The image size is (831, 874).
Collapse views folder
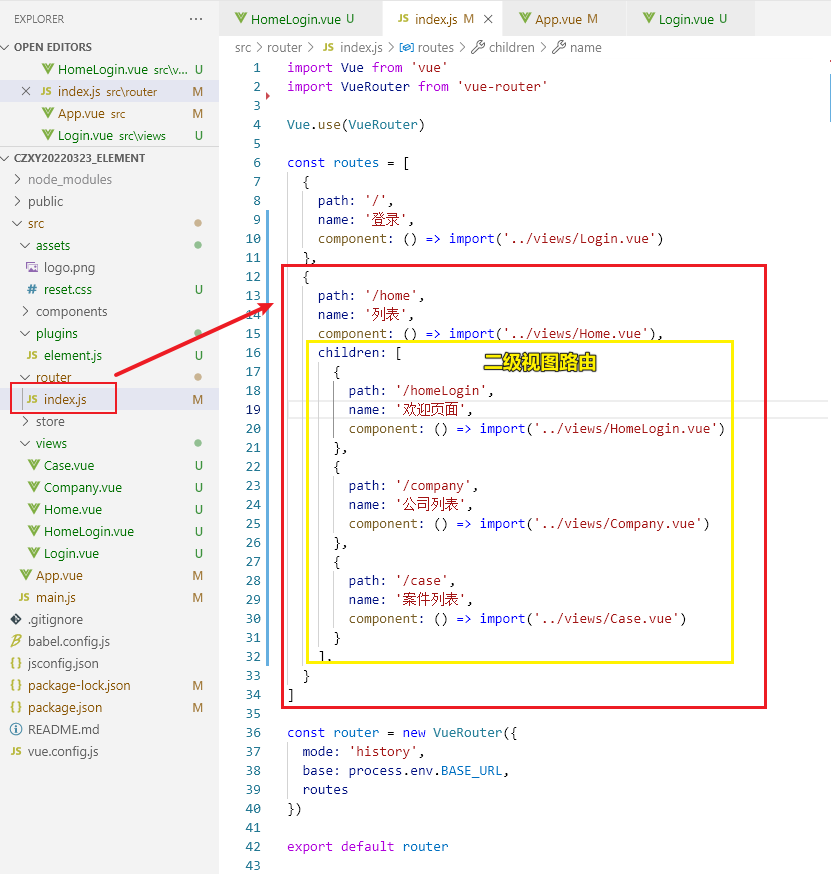51,443
